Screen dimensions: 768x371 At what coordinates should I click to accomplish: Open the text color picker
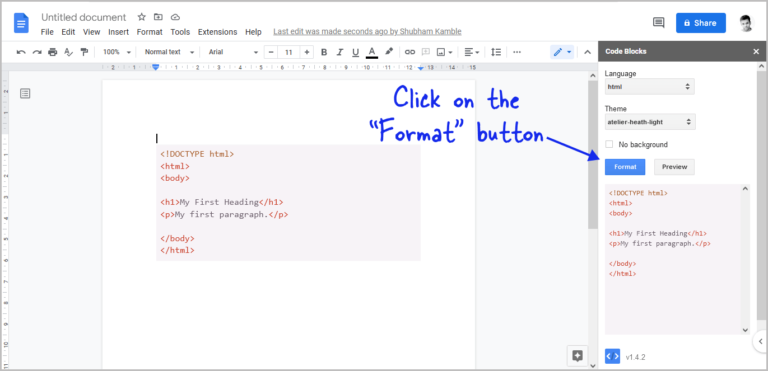(x=372, y=52)
